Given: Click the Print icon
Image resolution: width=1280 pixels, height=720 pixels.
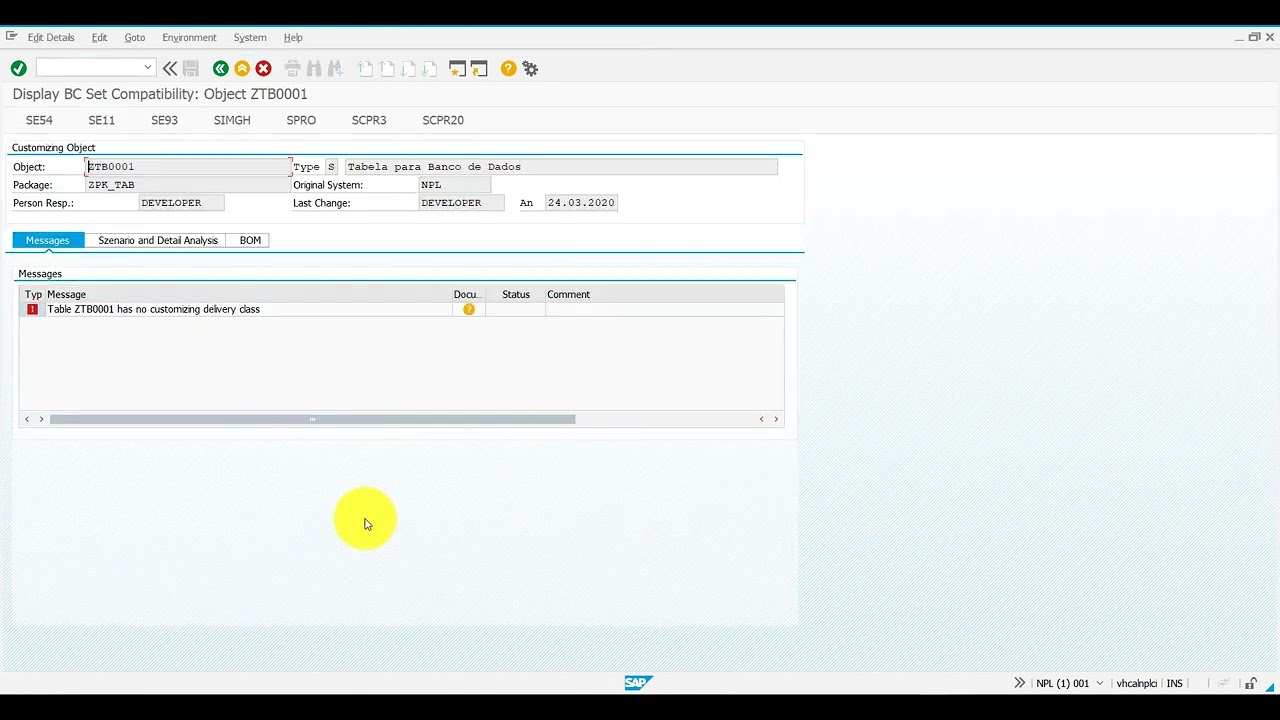Looking at the screenshot, I should [x=293, y=68].
